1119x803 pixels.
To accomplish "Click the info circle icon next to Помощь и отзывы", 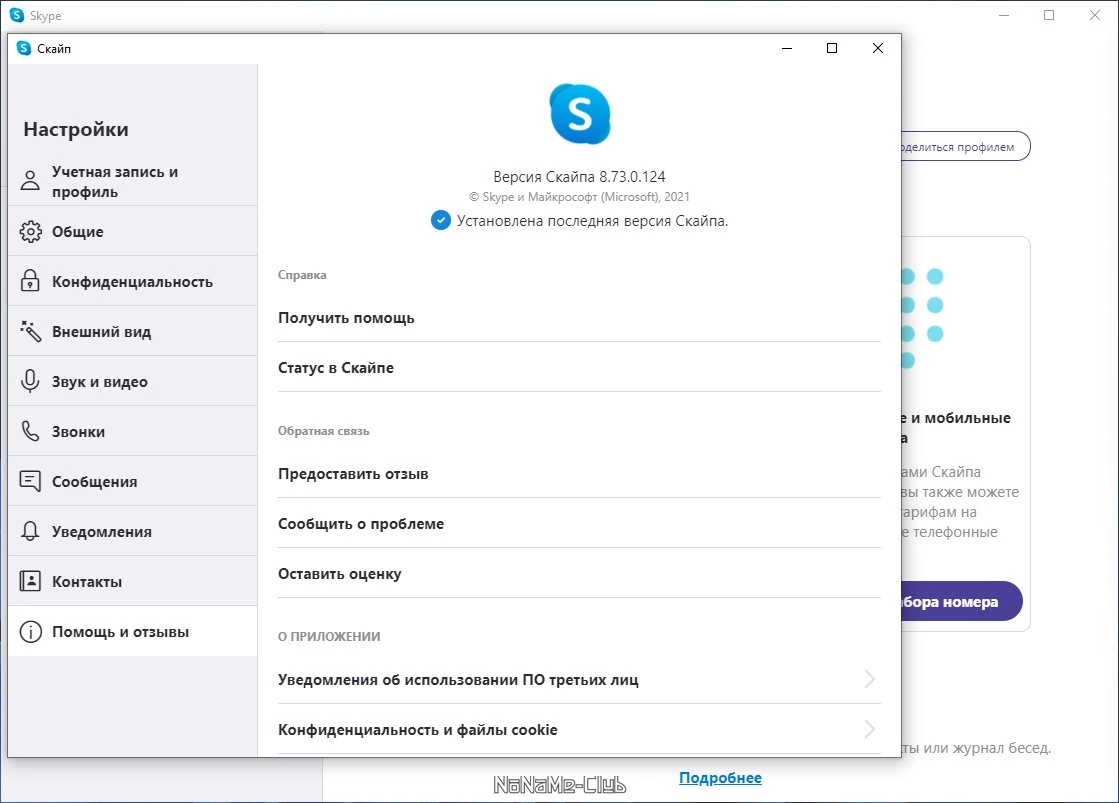I will click(x=30, y=632).
